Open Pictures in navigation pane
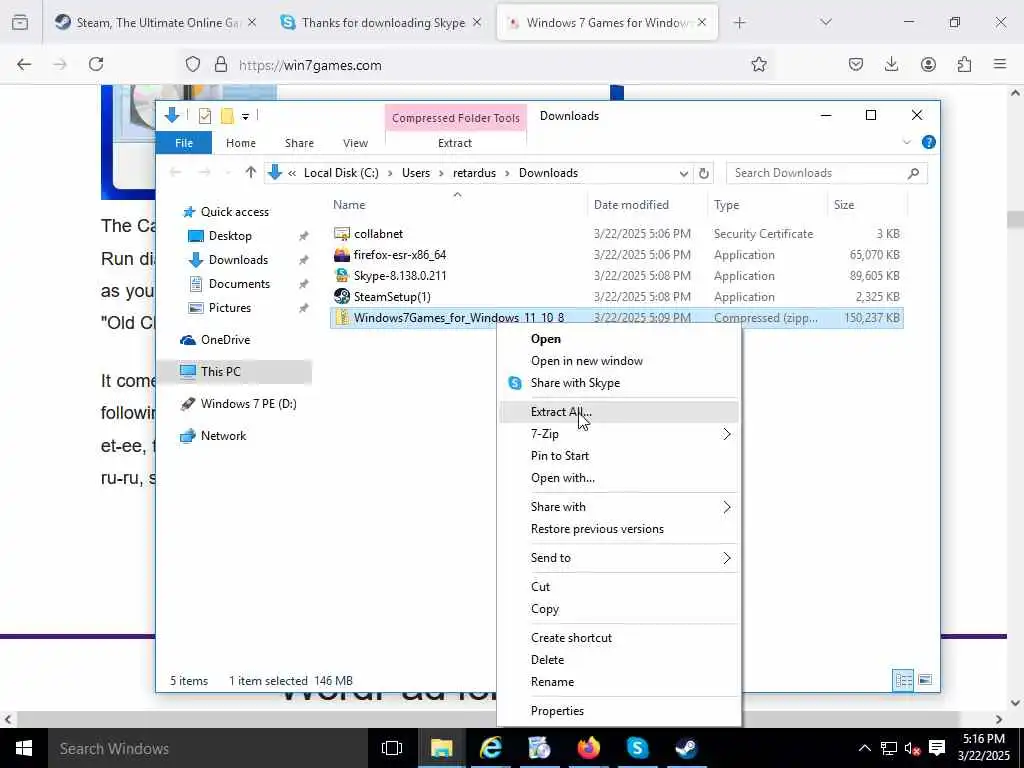1024x768 pixels. (x=229, y=308)
